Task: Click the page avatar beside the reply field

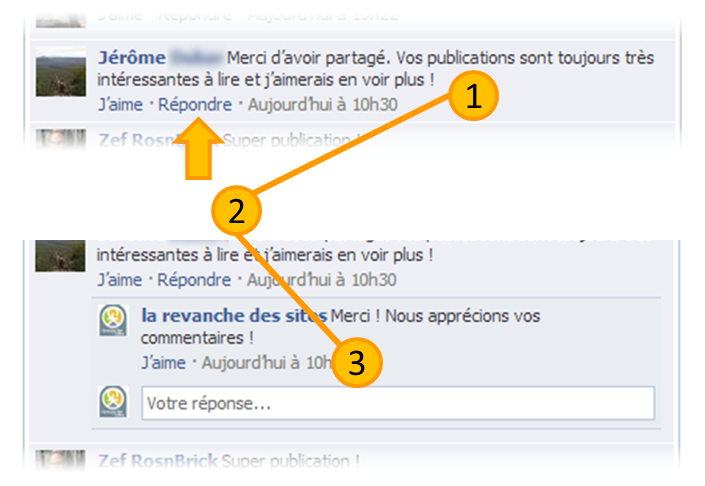Action: pos(113,401)
